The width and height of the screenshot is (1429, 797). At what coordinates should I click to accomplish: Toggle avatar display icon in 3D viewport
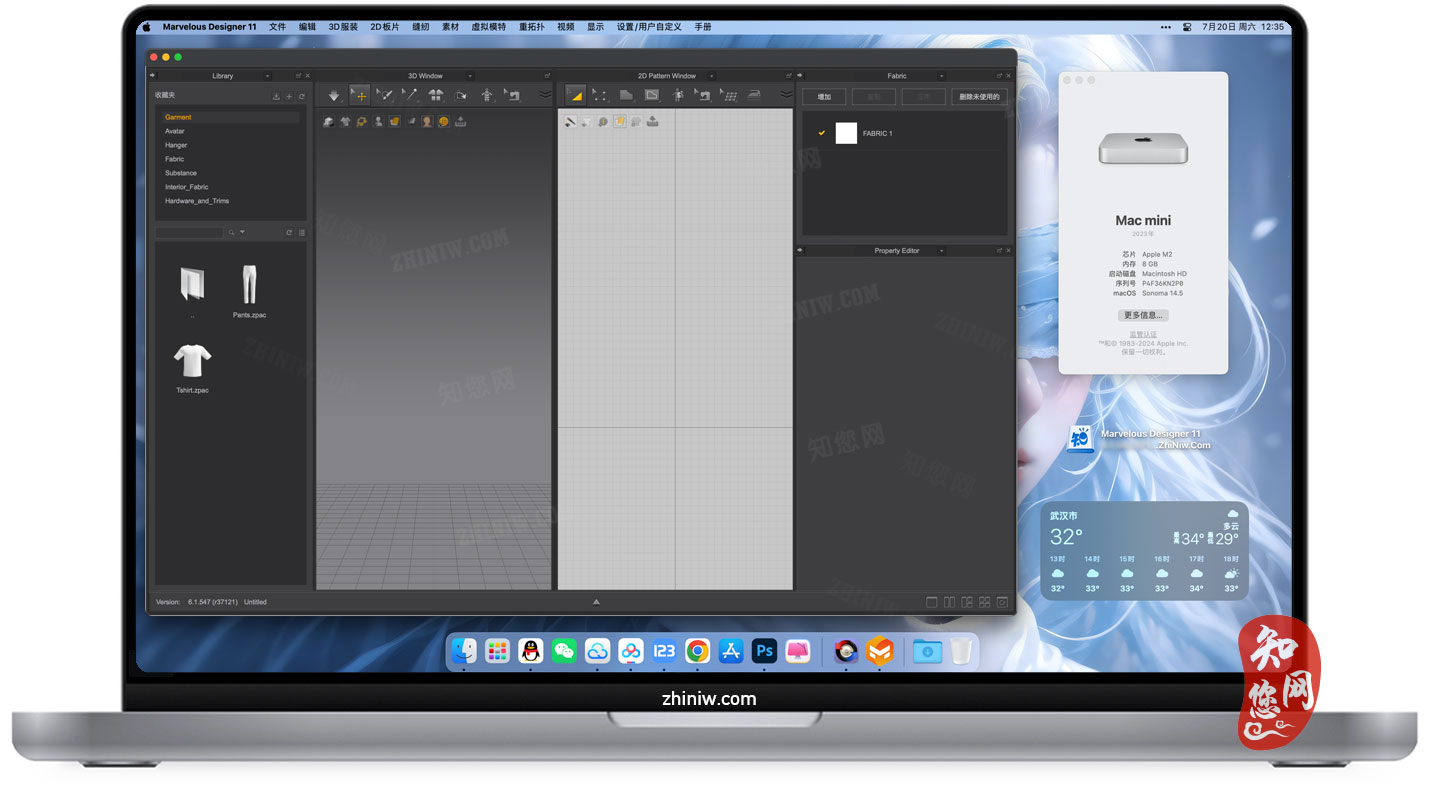click(378, 122)
